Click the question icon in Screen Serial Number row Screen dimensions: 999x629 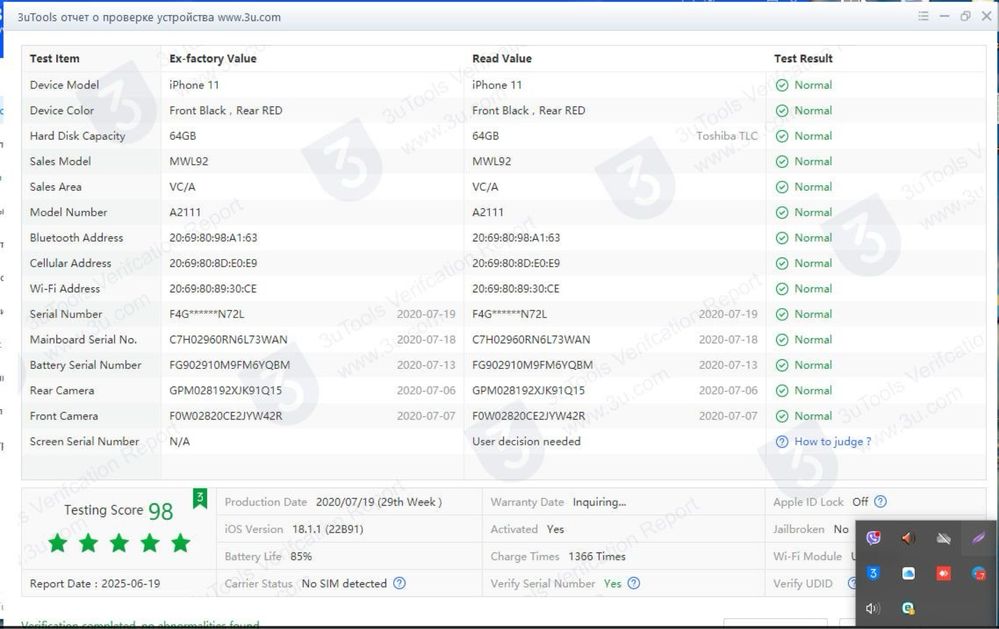click(x=782, y=442)
